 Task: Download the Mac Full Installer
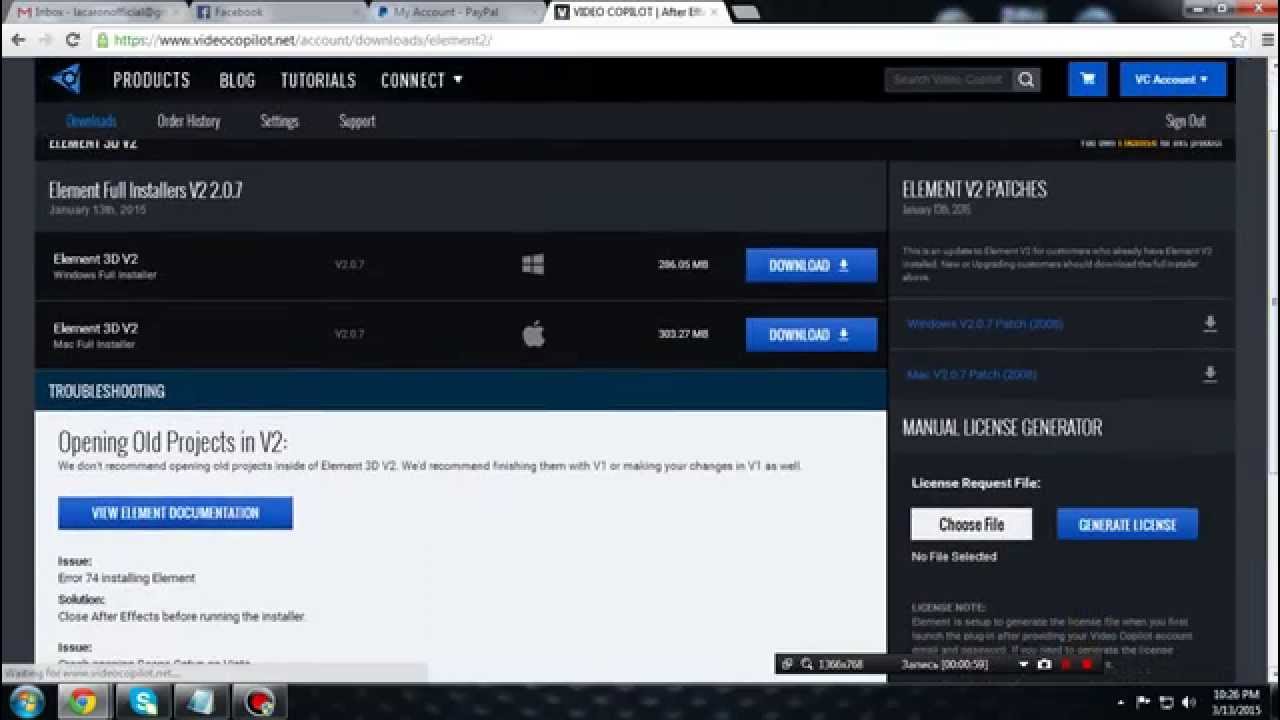pyautogui.click(x=811, y=335)
